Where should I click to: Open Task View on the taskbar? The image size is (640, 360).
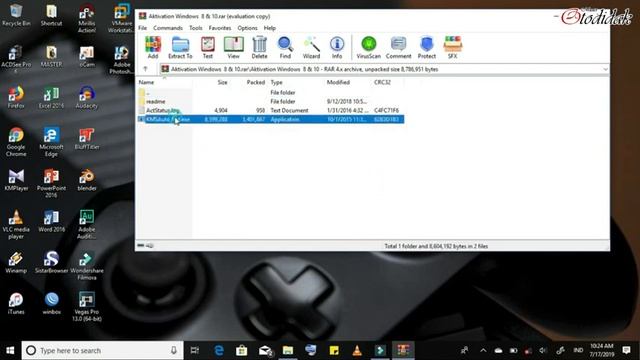coord(195,350)
